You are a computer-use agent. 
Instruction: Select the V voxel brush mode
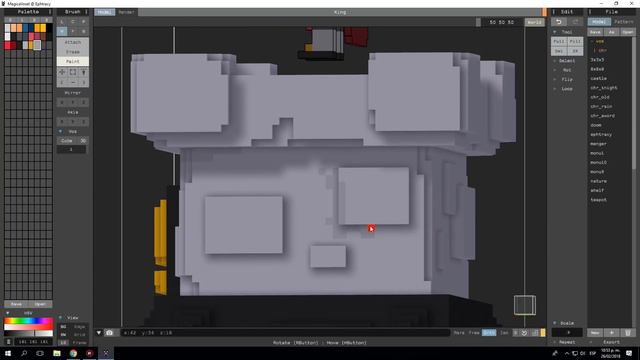(62, 31)
